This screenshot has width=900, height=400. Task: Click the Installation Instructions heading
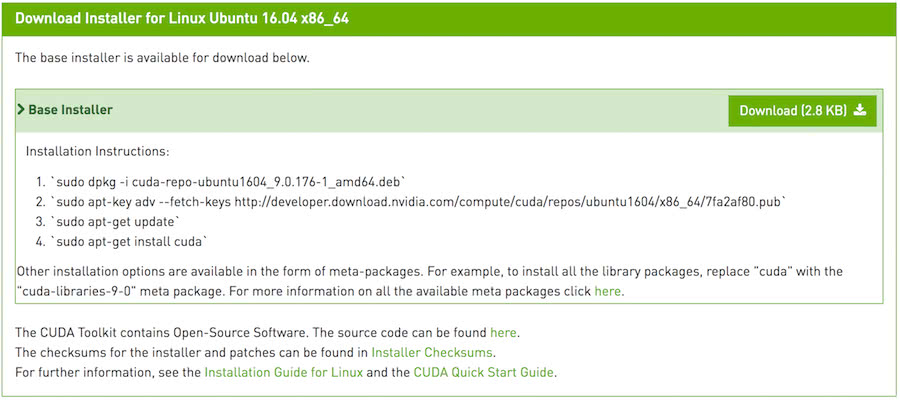pos(97,152)
